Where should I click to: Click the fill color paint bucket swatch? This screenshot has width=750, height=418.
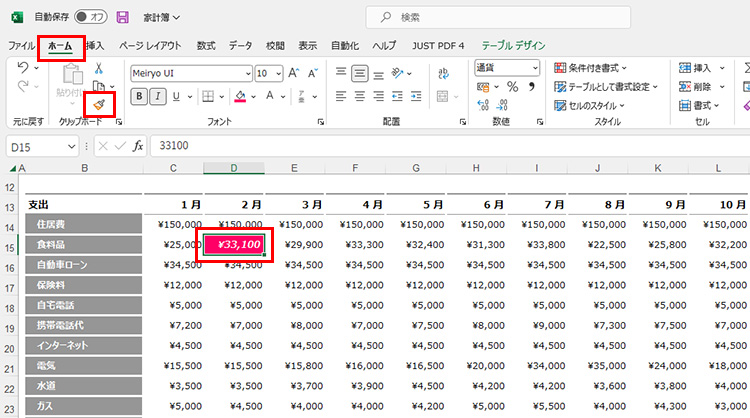coord(239,97)
